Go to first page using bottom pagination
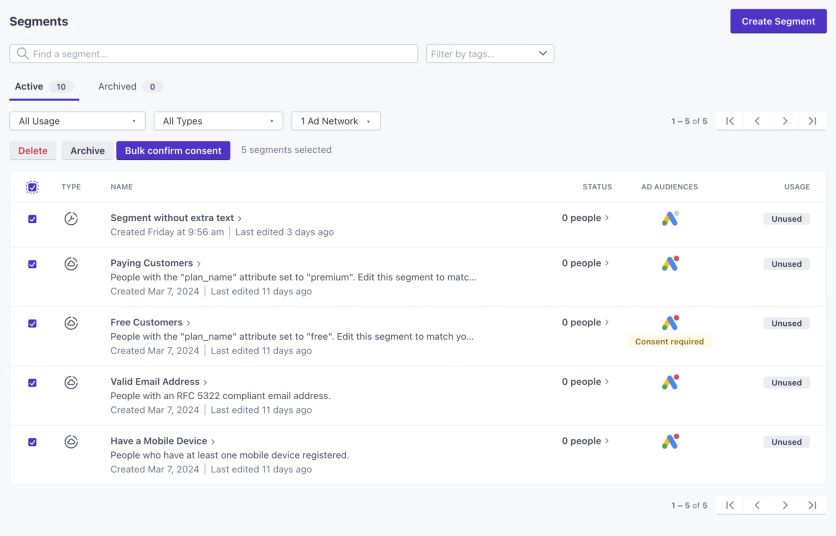836x536 pixels. [x=730, y=505]
